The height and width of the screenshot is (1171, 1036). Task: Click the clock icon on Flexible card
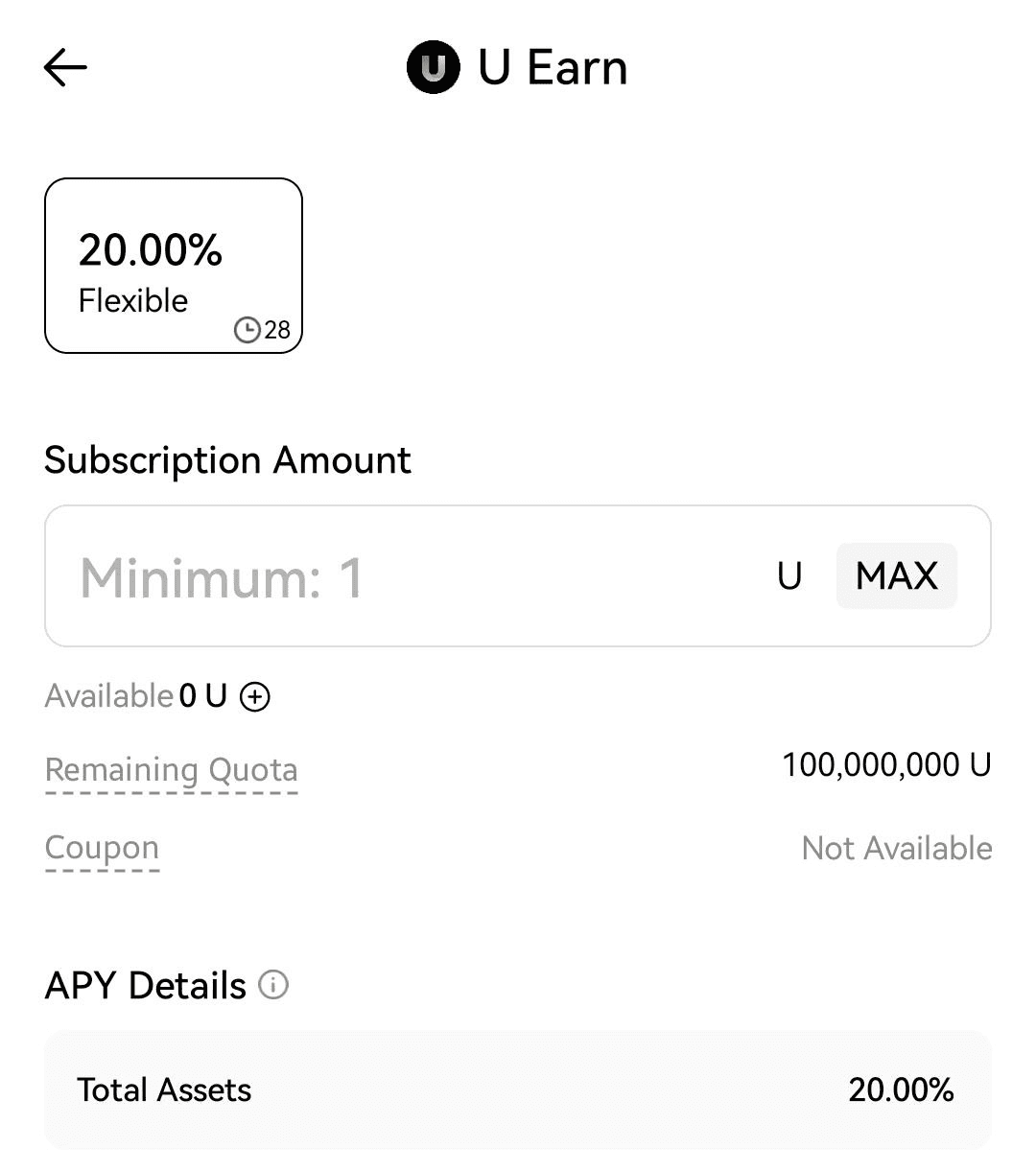tap(247, 330)
